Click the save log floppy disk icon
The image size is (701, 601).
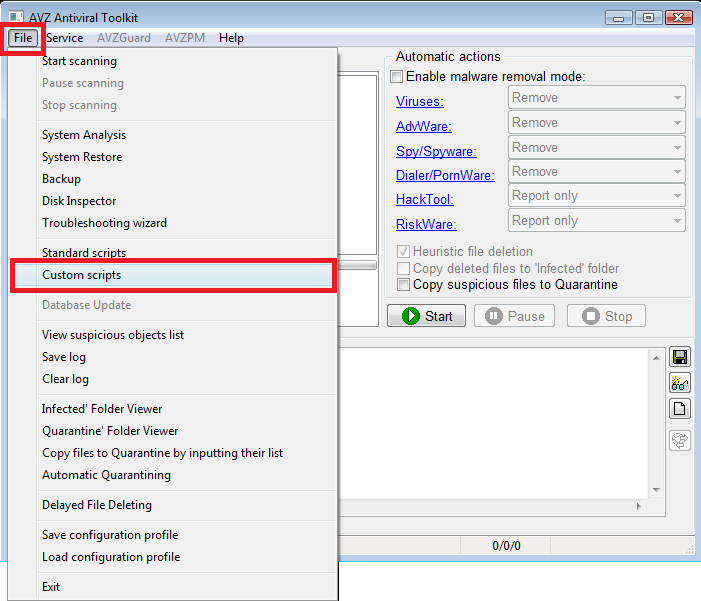pyautogui.click(x=680, y=357)
